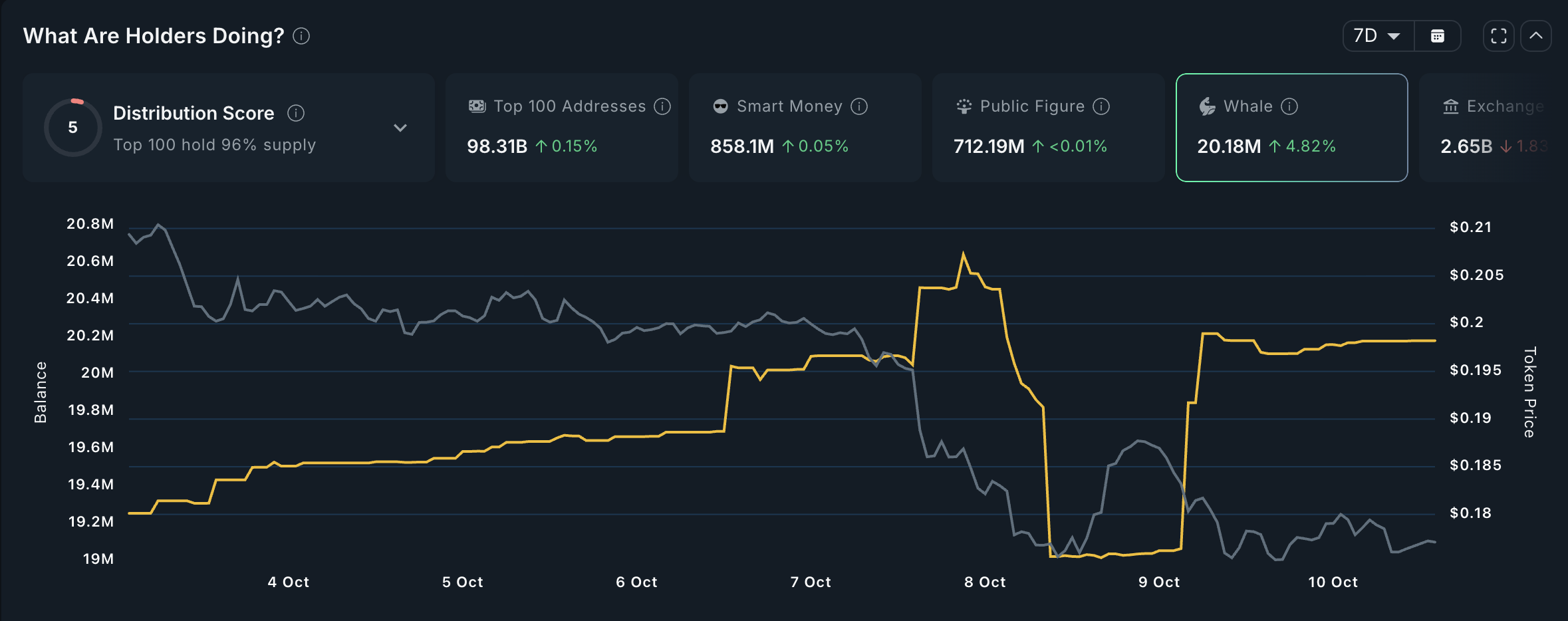
Task: Click the Distribution Score gauge showing 5
Action: tap(73, 128)
